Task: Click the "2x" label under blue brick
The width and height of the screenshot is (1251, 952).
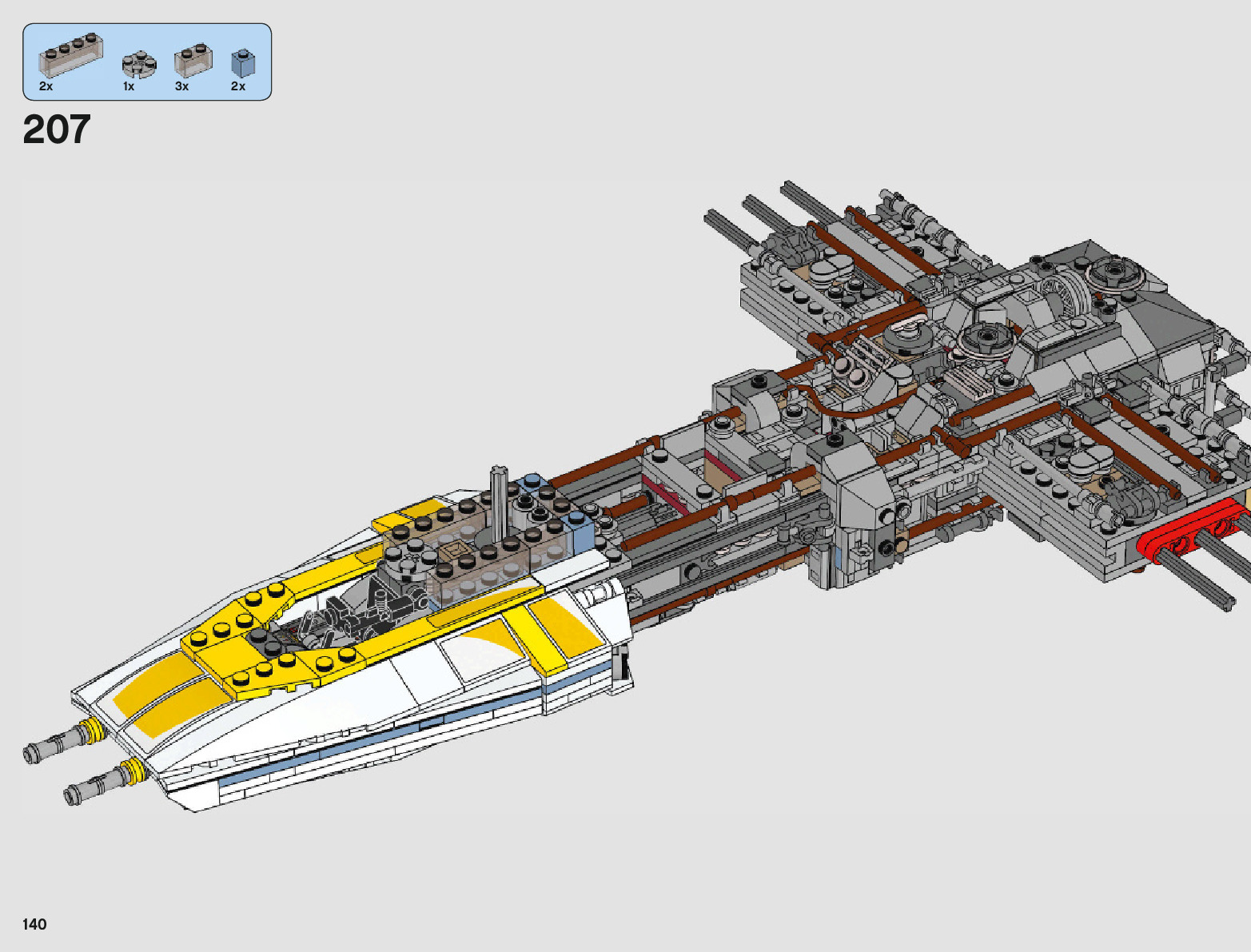Action: [238, 86]
